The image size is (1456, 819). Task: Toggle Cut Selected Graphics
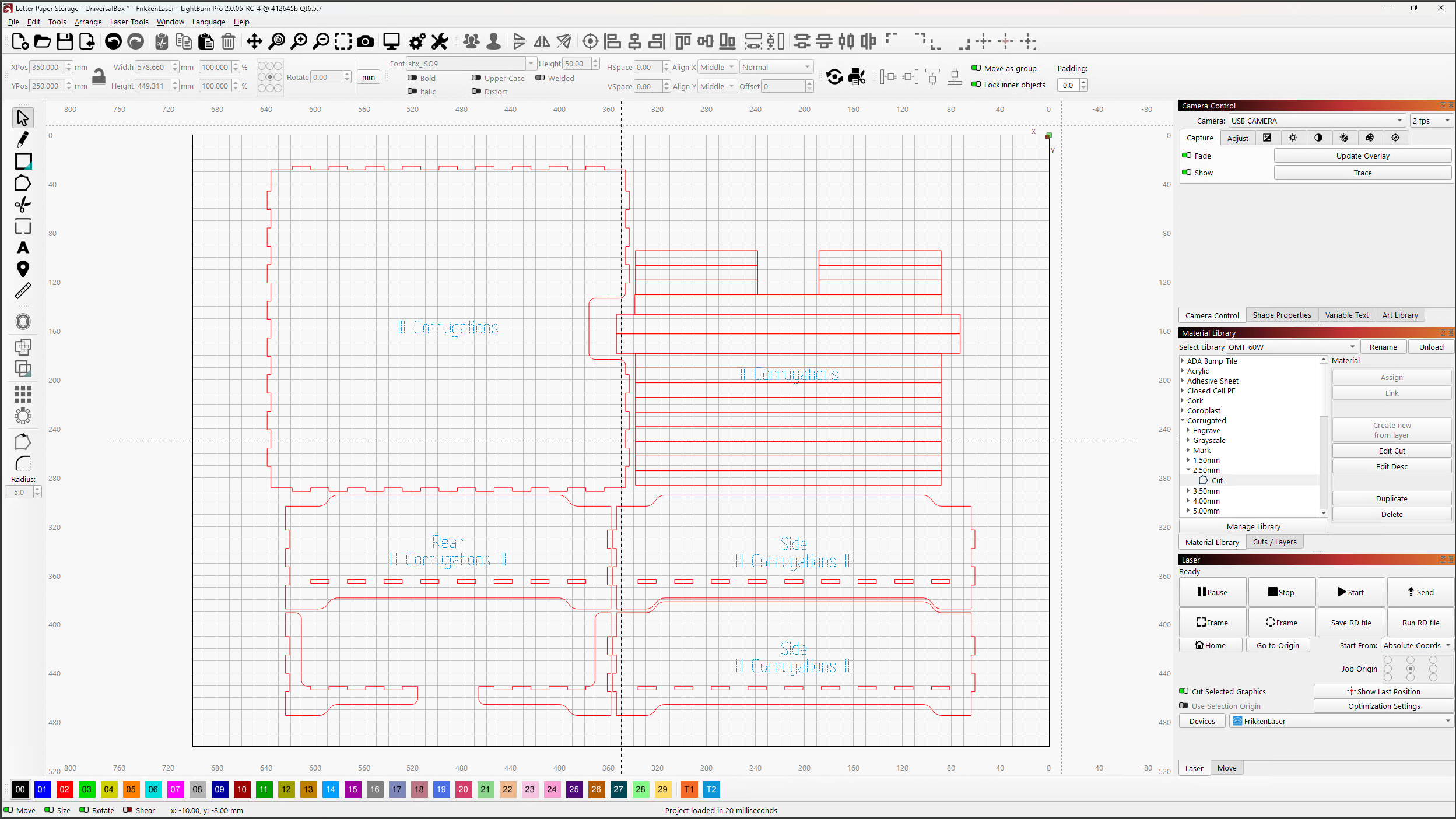click(x=1185, y=691)
